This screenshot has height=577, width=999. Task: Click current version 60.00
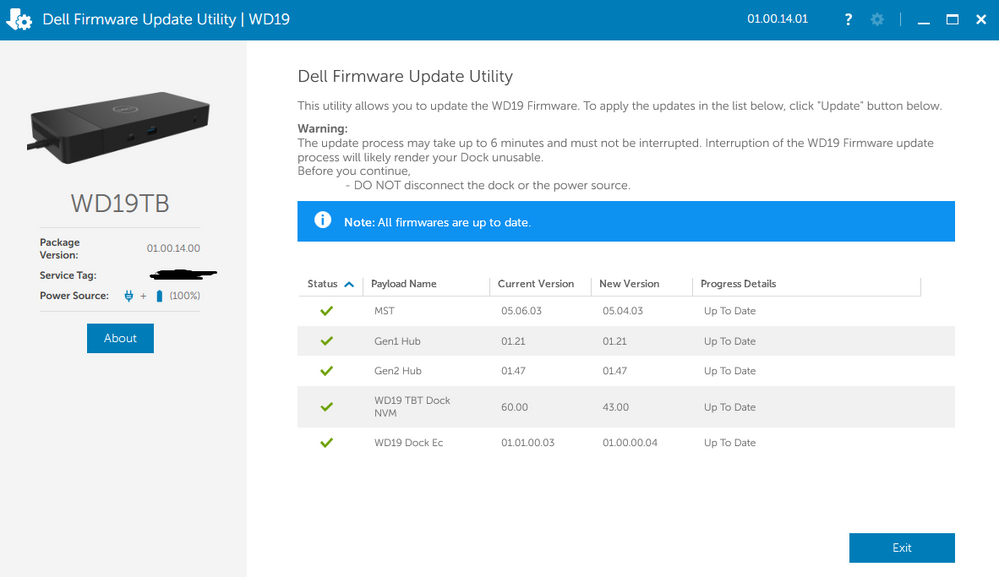click(x=514, y=407)
